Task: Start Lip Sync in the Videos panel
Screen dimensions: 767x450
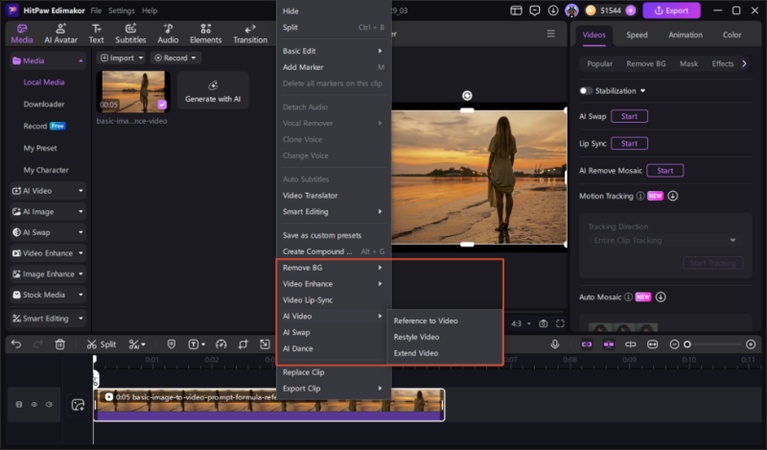Action: tap(629, 144)
